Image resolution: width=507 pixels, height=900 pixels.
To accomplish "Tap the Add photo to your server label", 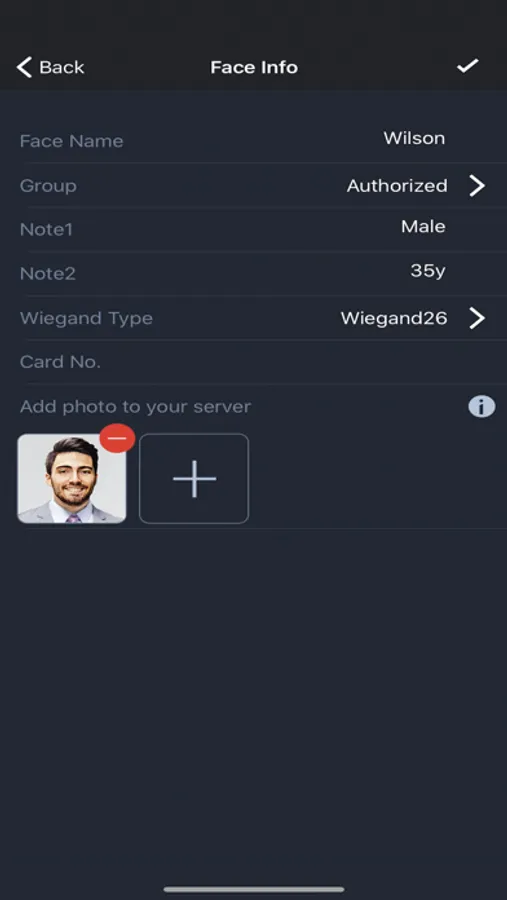I will [x=136, y=406].
